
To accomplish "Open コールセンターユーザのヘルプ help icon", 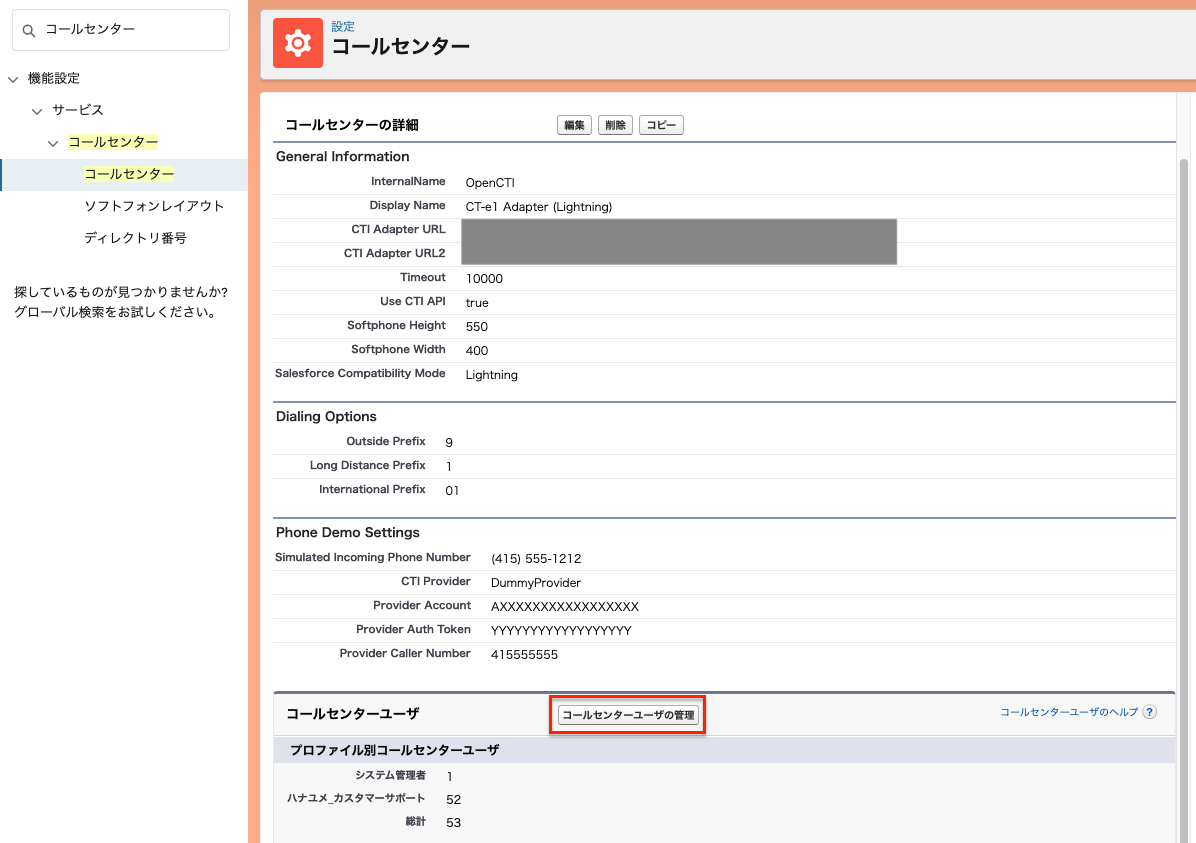I will (x=1150, y=711).
